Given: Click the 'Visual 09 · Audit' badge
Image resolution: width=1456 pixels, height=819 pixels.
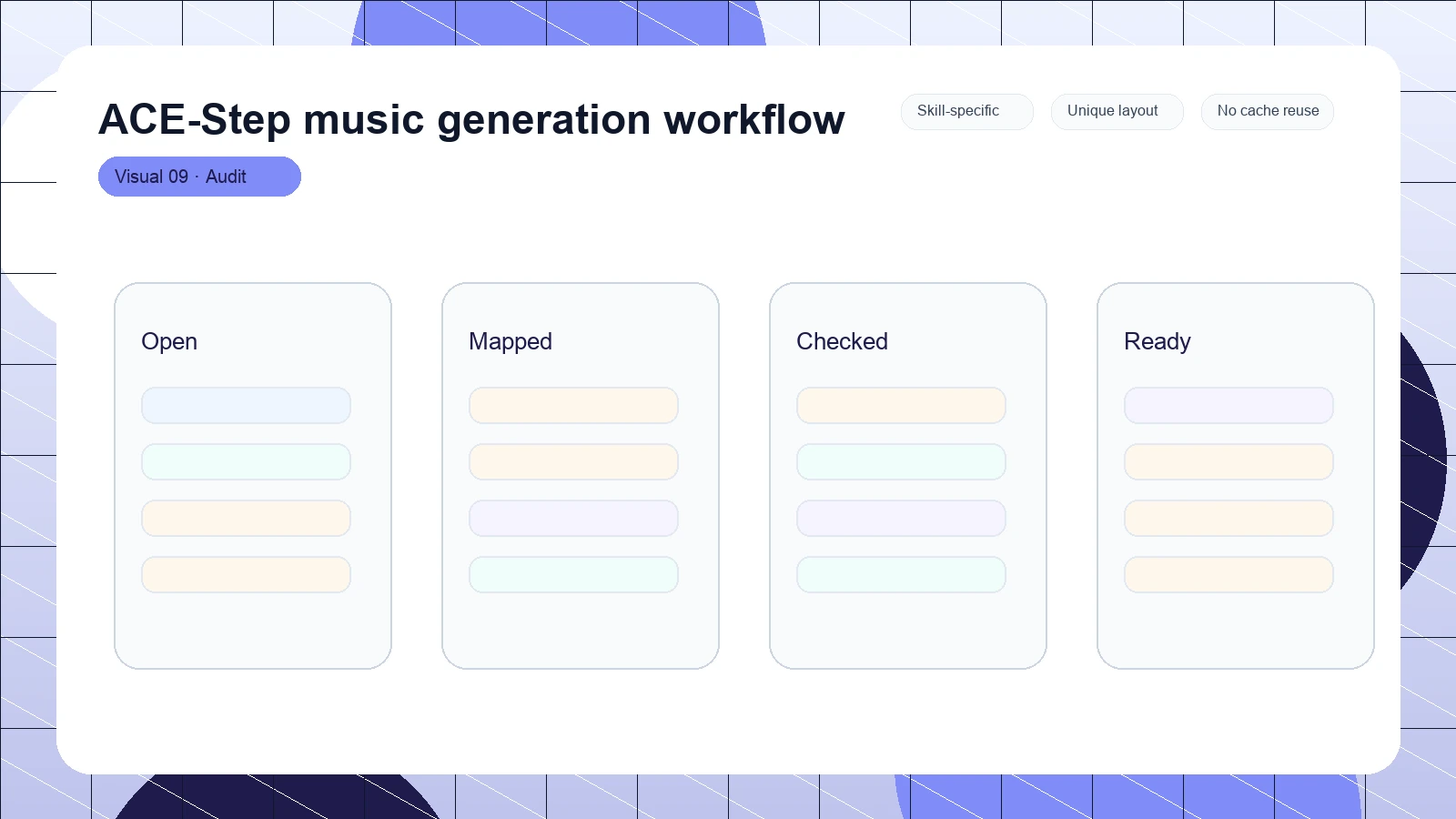Looking at the screenshot, I should [x=199, y=177].
